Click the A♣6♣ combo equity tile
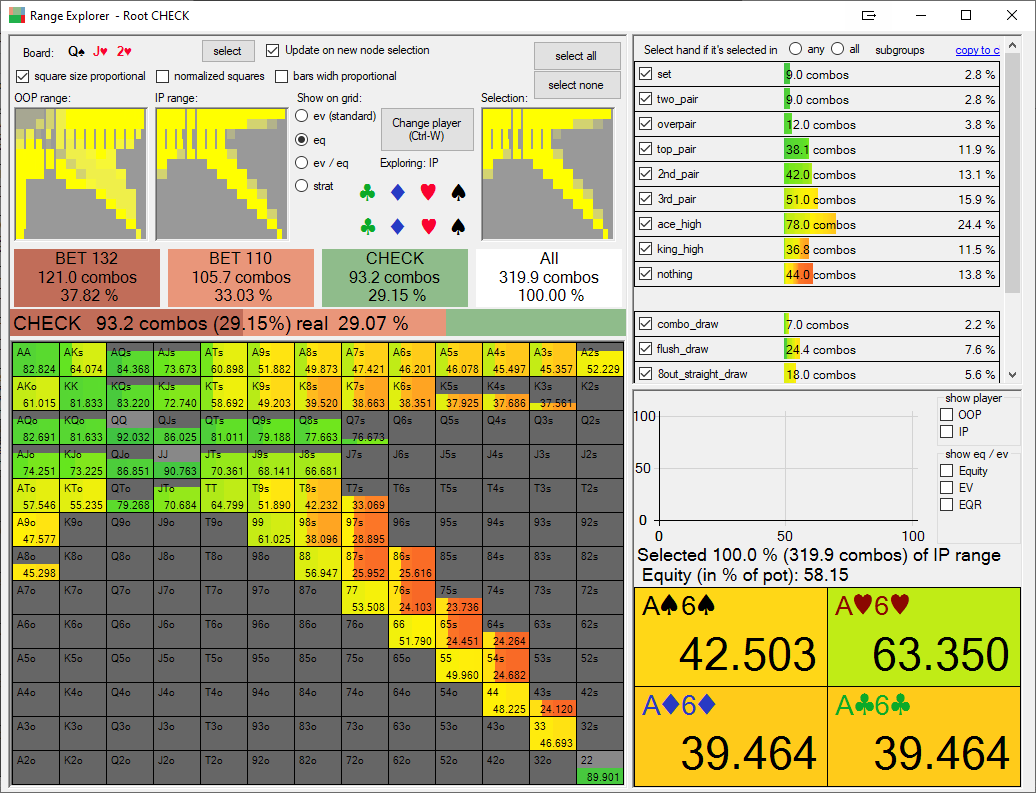This screenshot has width=1036, height=793. 924,736
